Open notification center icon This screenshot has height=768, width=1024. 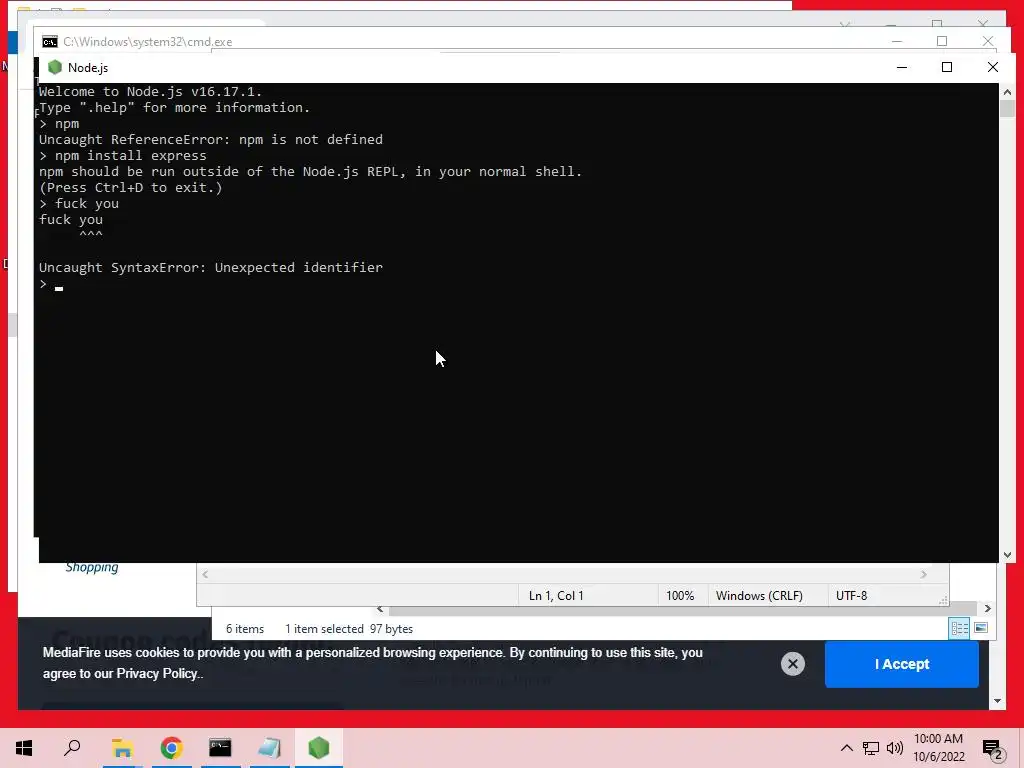point(993,749)
